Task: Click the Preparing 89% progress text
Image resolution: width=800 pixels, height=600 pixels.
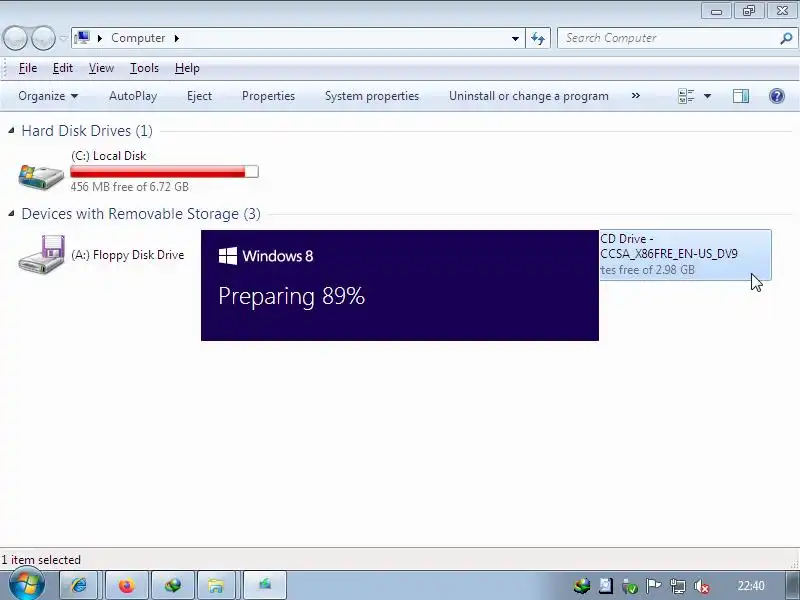Action: (x=291, y=296)
